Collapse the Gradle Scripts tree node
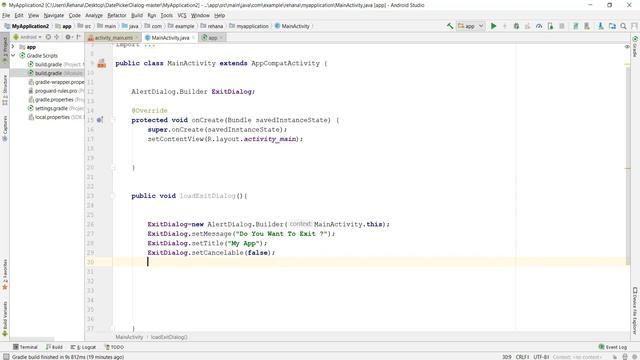Viewport: 640px width, 360px height. pyautogui.click(x=13, y=56)
